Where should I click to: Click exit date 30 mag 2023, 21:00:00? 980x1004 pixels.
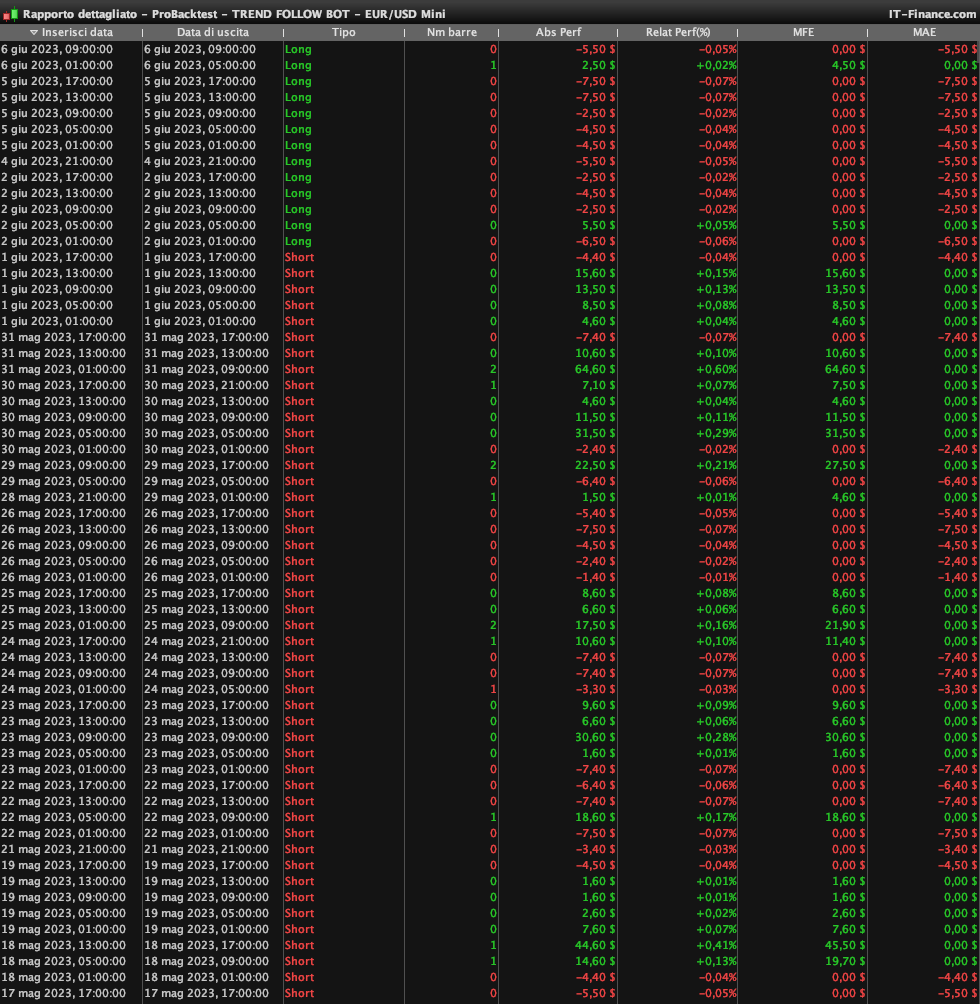coord(206,385)
